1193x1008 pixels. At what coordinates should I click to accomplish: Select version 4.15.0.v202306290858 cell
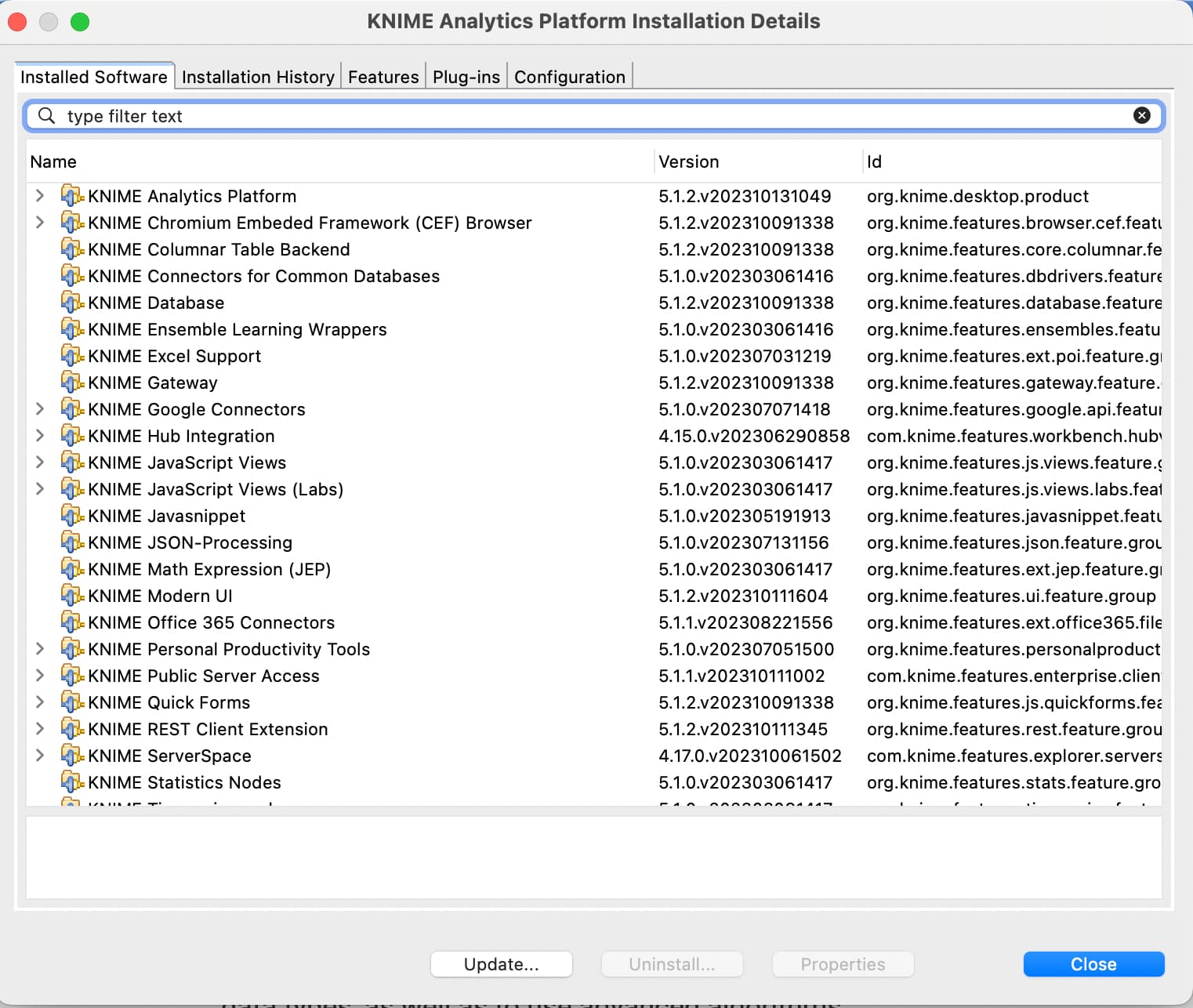pos(754,436)
